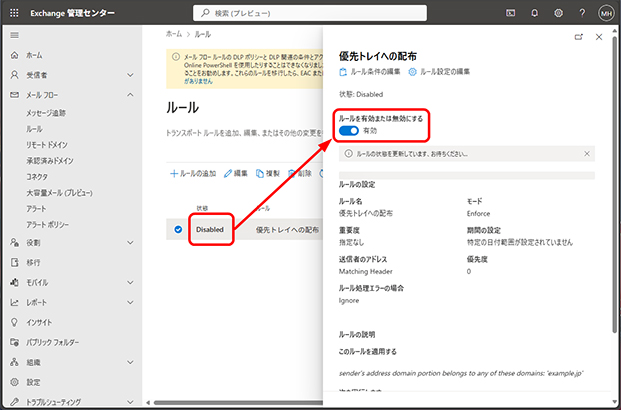Open 大容量メール (プレビュー) in sidebar
Image resolution: width=621 pixels, height=410 pixels.
[59, 193]
